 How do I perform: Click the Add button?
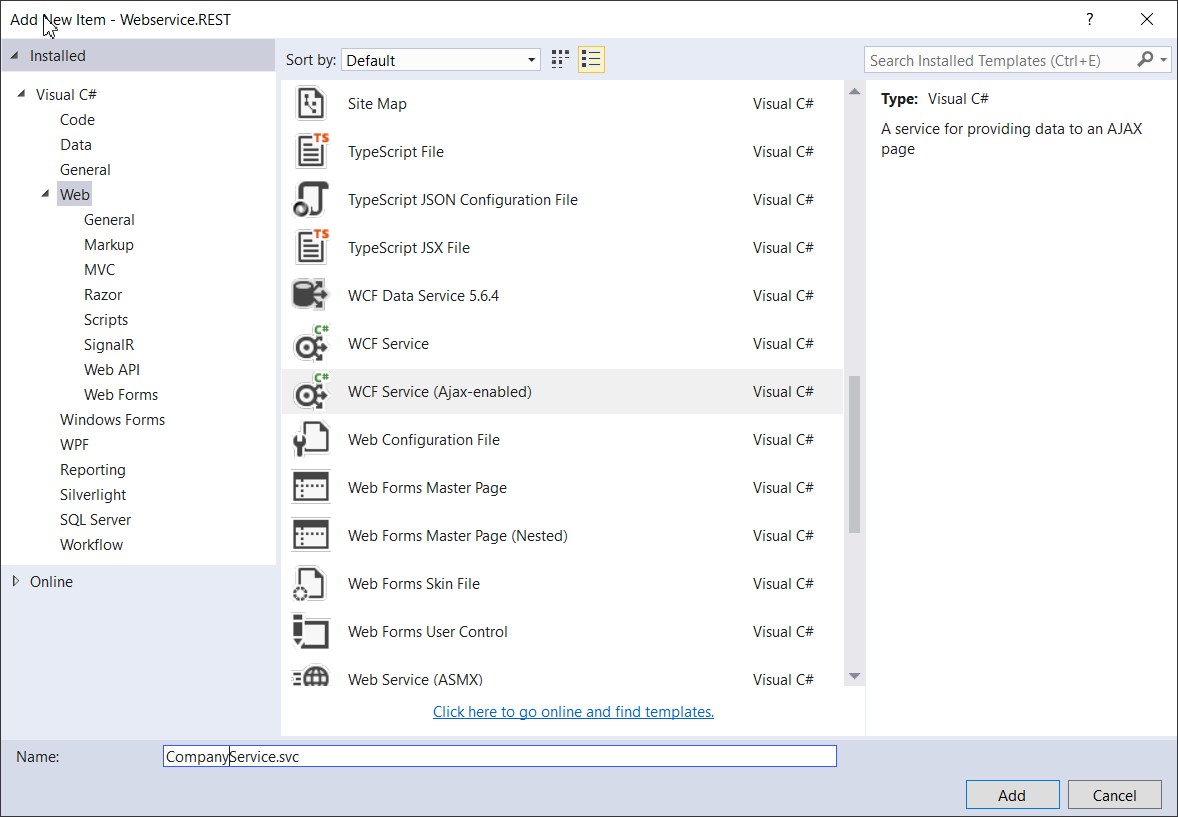pyautogui.click(x=1012, y=795)
